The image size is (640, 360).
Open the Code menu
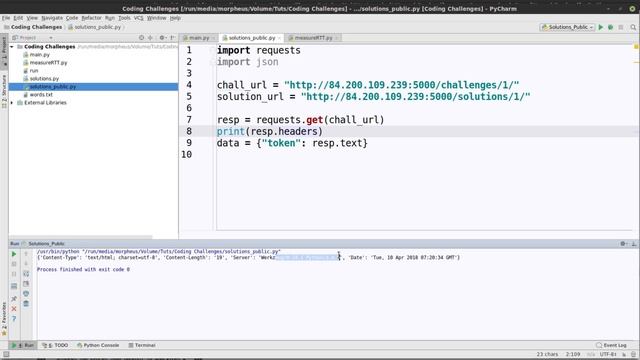72,18
